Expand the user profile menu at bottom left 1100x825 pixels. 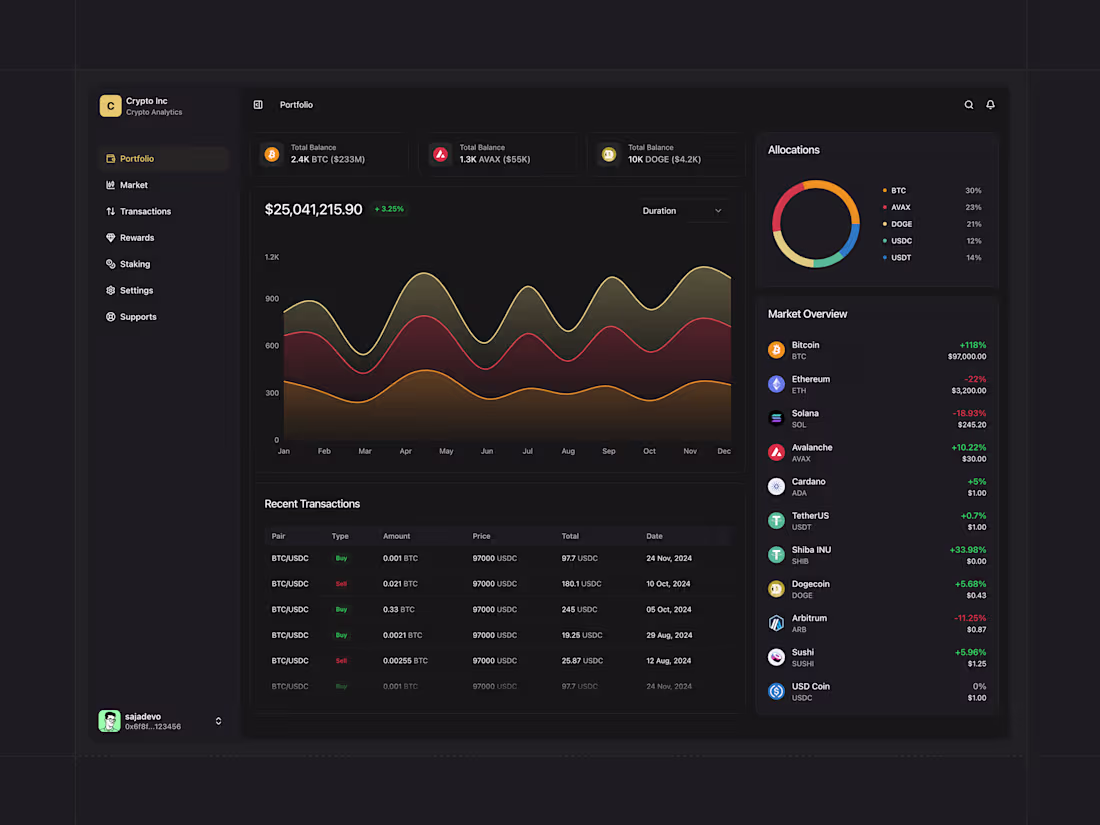pos(160,720)
